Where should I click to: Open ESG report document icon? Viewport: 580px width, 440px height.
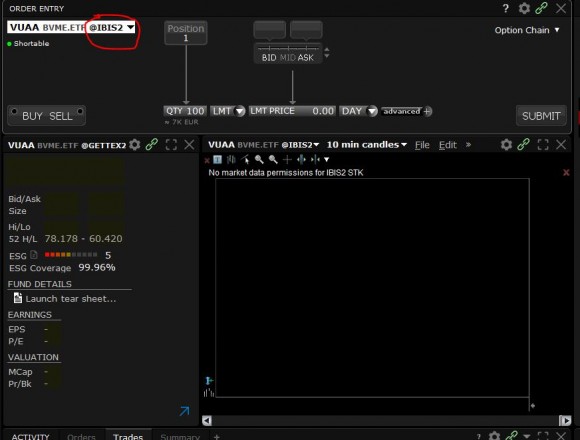tap(34, 255)
